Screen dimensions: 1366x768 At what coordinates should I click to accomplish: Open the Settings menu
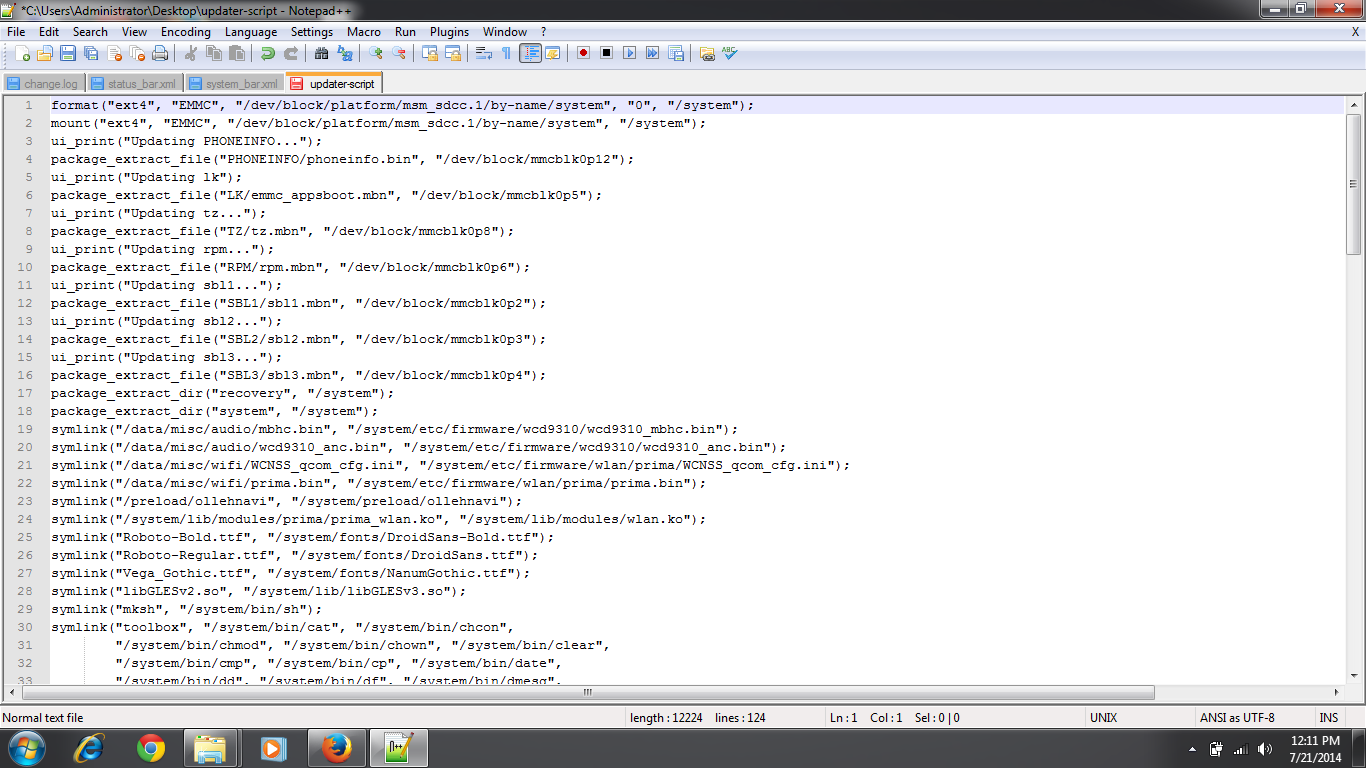tap(312, 32)
